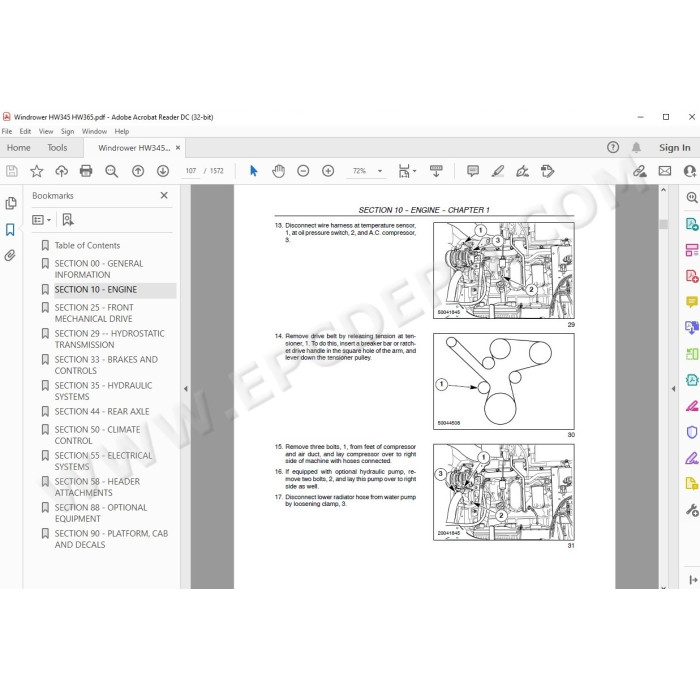Open SECTION 88 - OPTIONAL EQUIPMENT bookmark
The image size is (700, 700).
[101, 512]
